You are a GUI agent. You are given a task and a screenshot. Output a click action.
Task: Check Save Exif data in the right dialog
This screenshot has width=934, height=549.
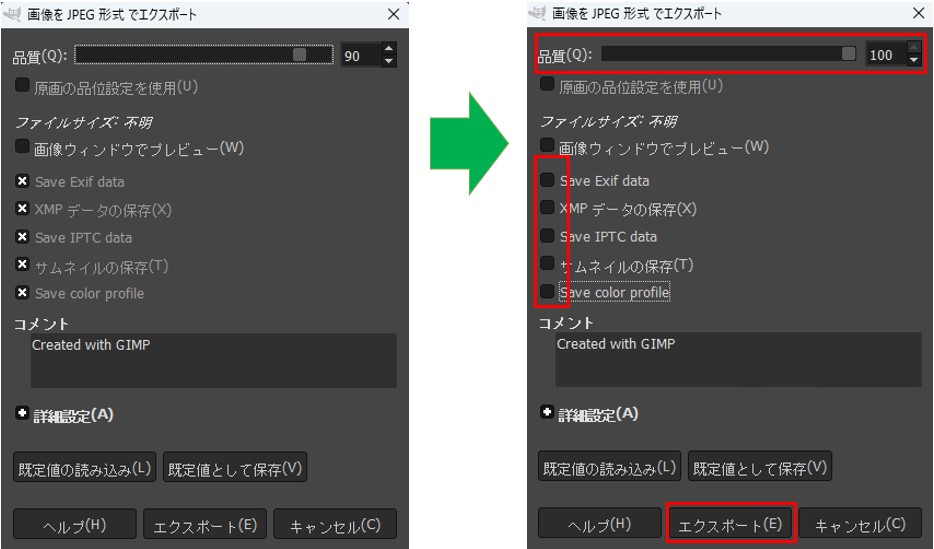(x=547, y=180)
